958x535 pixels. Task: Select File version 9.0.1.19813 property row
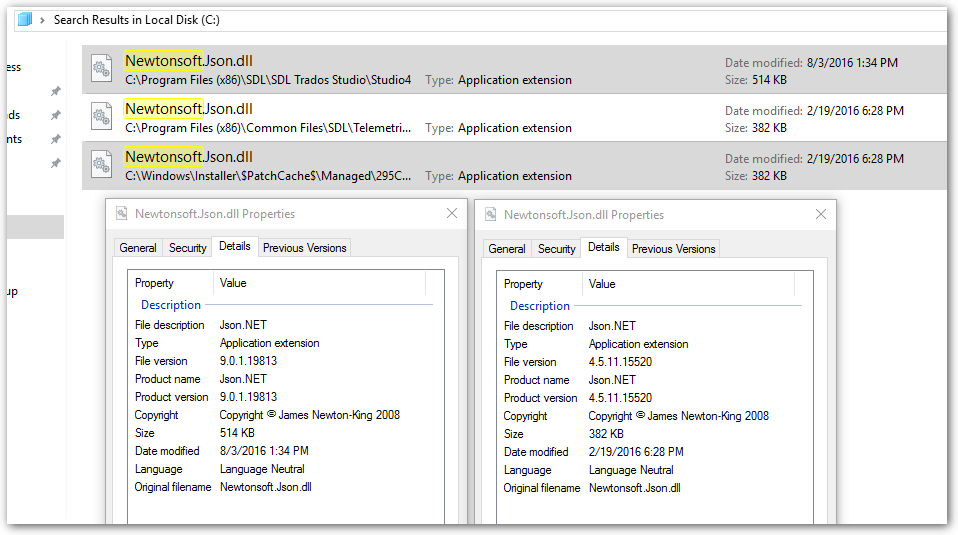pyautogui.click(x=250, y=361)
